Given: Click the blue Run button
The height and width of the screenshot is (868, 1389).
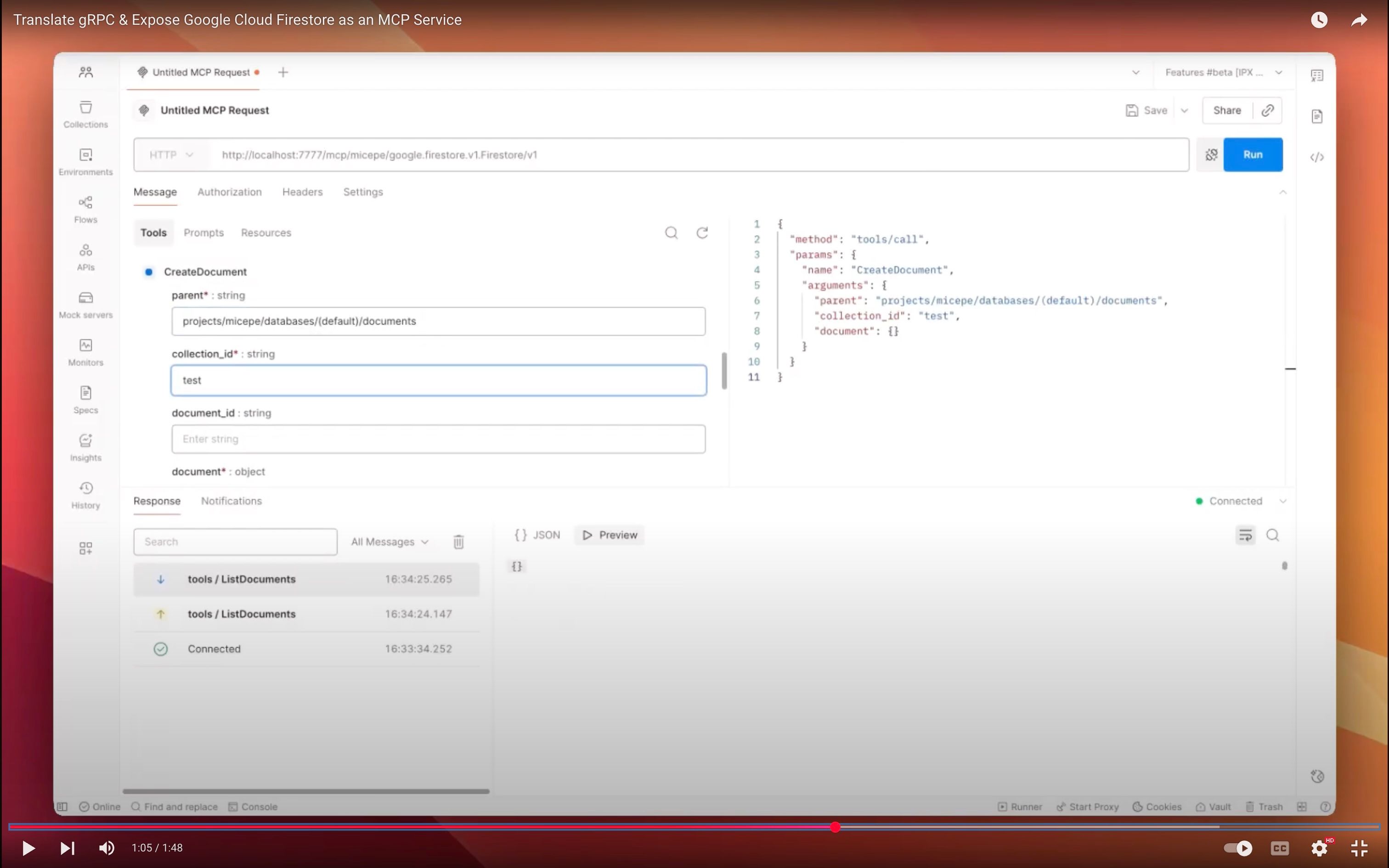Looking at the screenshot, I should click(1253, 154).
